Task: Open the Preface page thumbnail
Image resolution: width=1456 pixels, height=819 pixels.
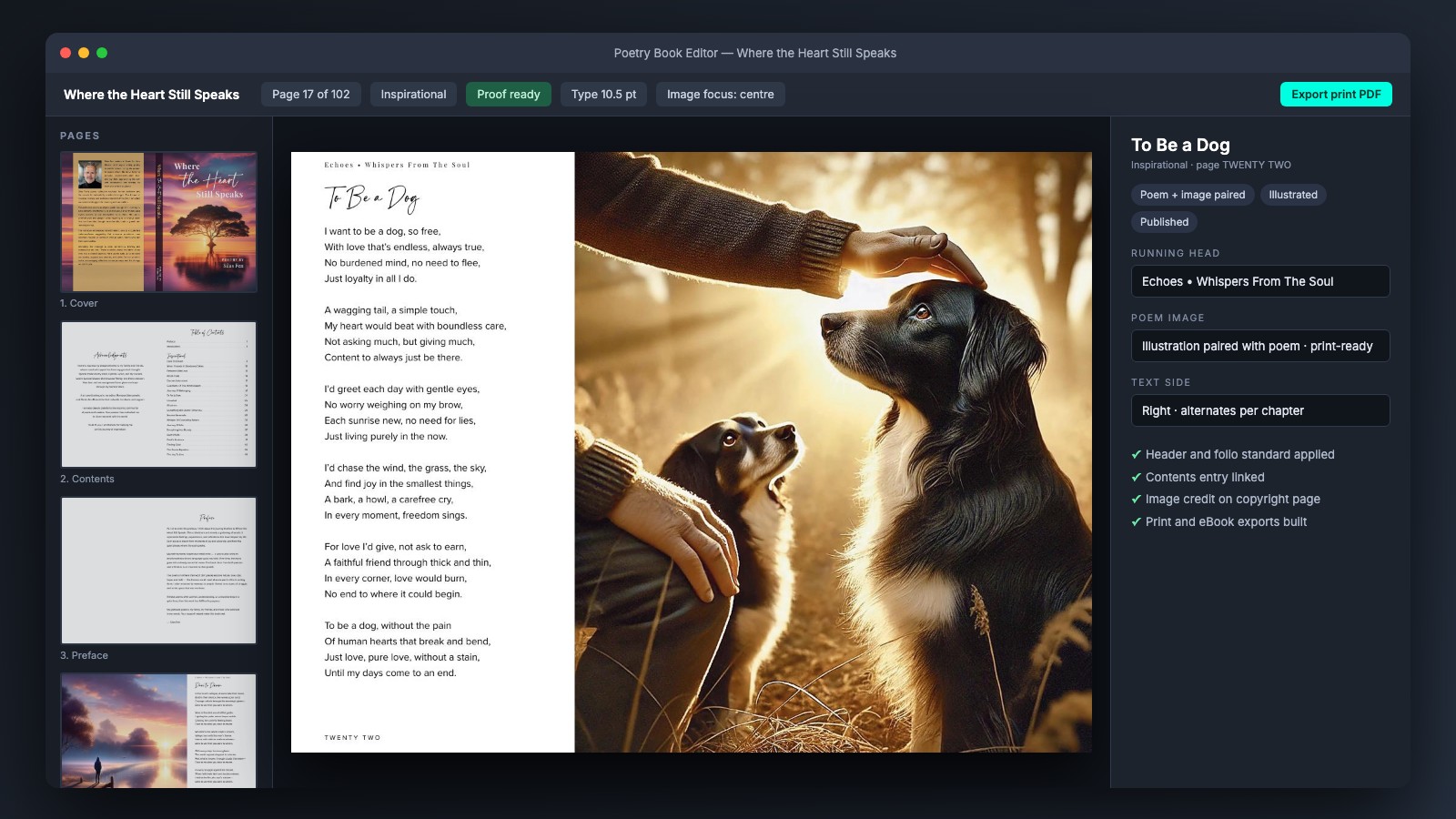Action: pos(159,571)
